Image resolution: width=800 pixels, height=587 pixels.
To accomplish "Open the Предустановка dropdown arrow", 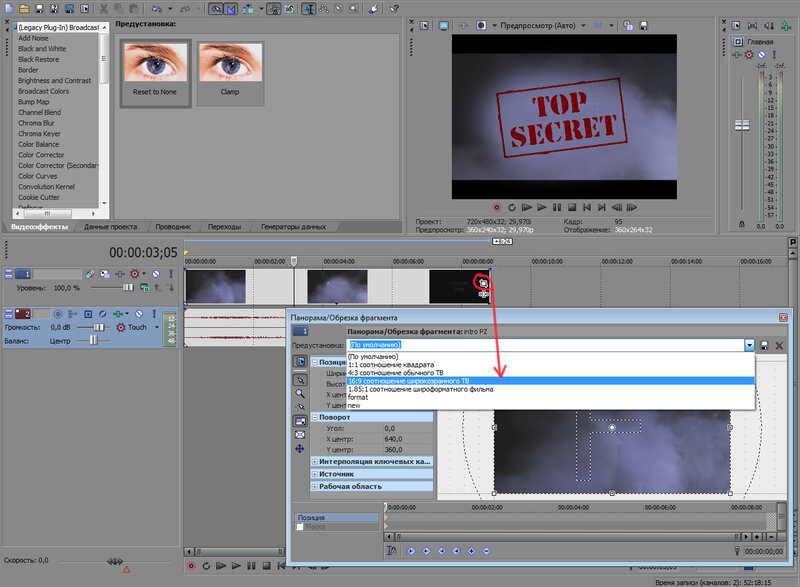I will pos(748,345).
